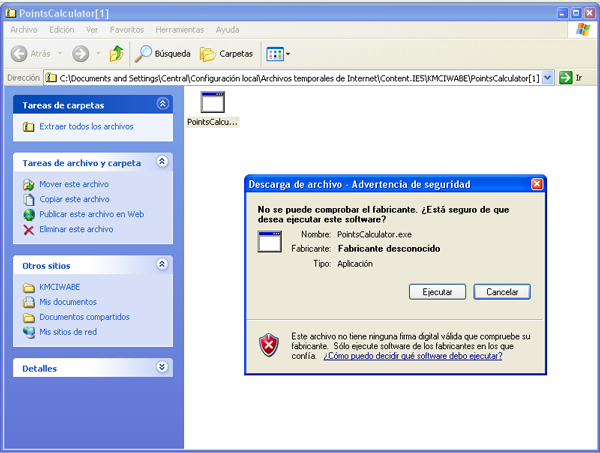The image size is (600, 453).
Task: Click the Atrás back arrow icon
Action: pos(19,54)
